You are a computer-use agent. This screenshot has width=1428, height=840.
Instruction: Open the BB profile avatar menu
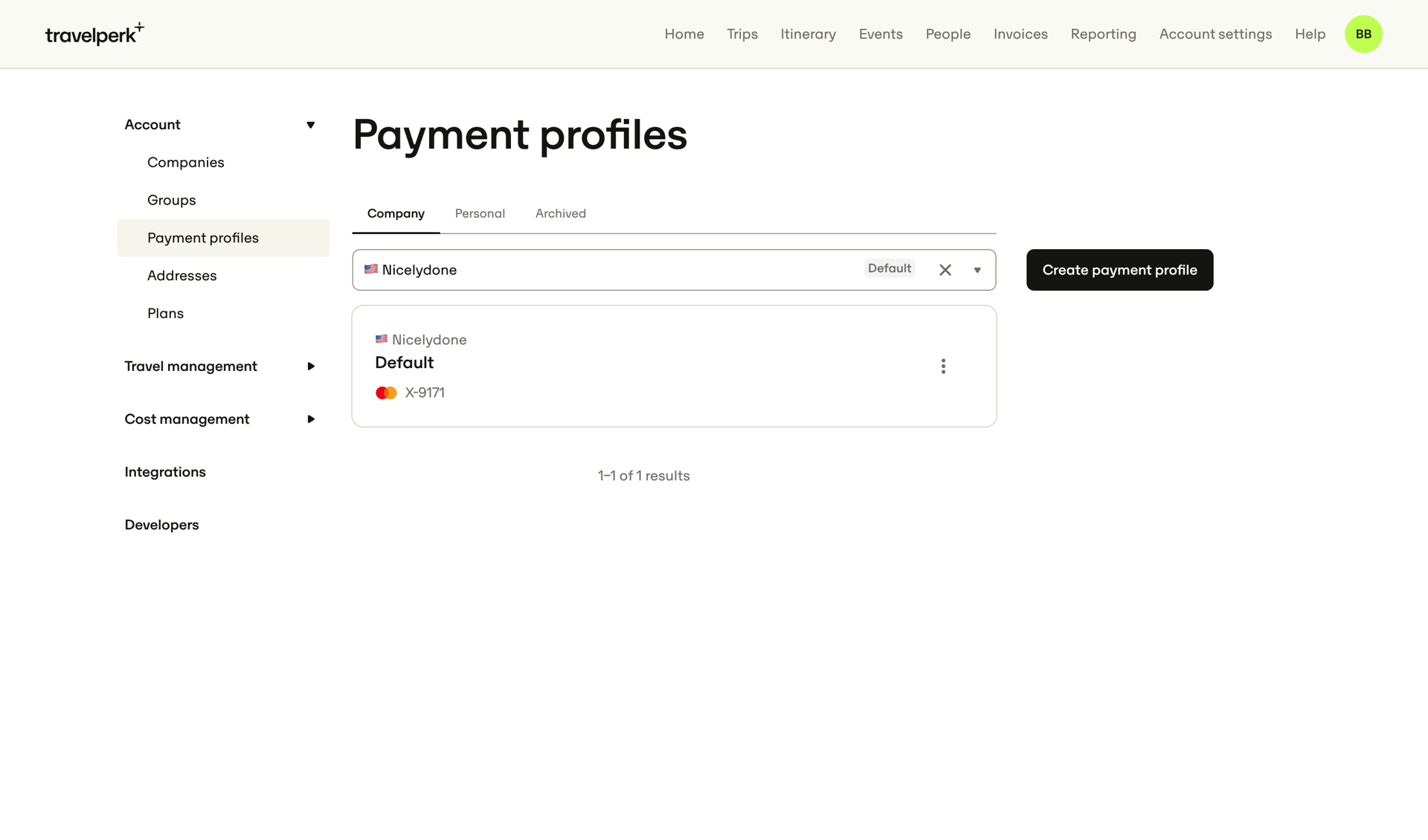[1364, 33]
